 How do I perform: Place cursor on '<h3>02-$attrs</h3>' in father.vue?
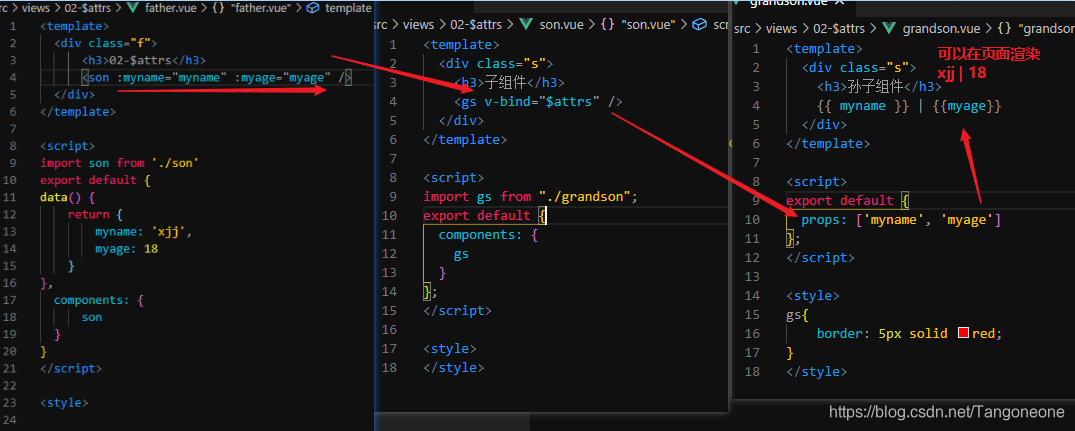(143, 60)
